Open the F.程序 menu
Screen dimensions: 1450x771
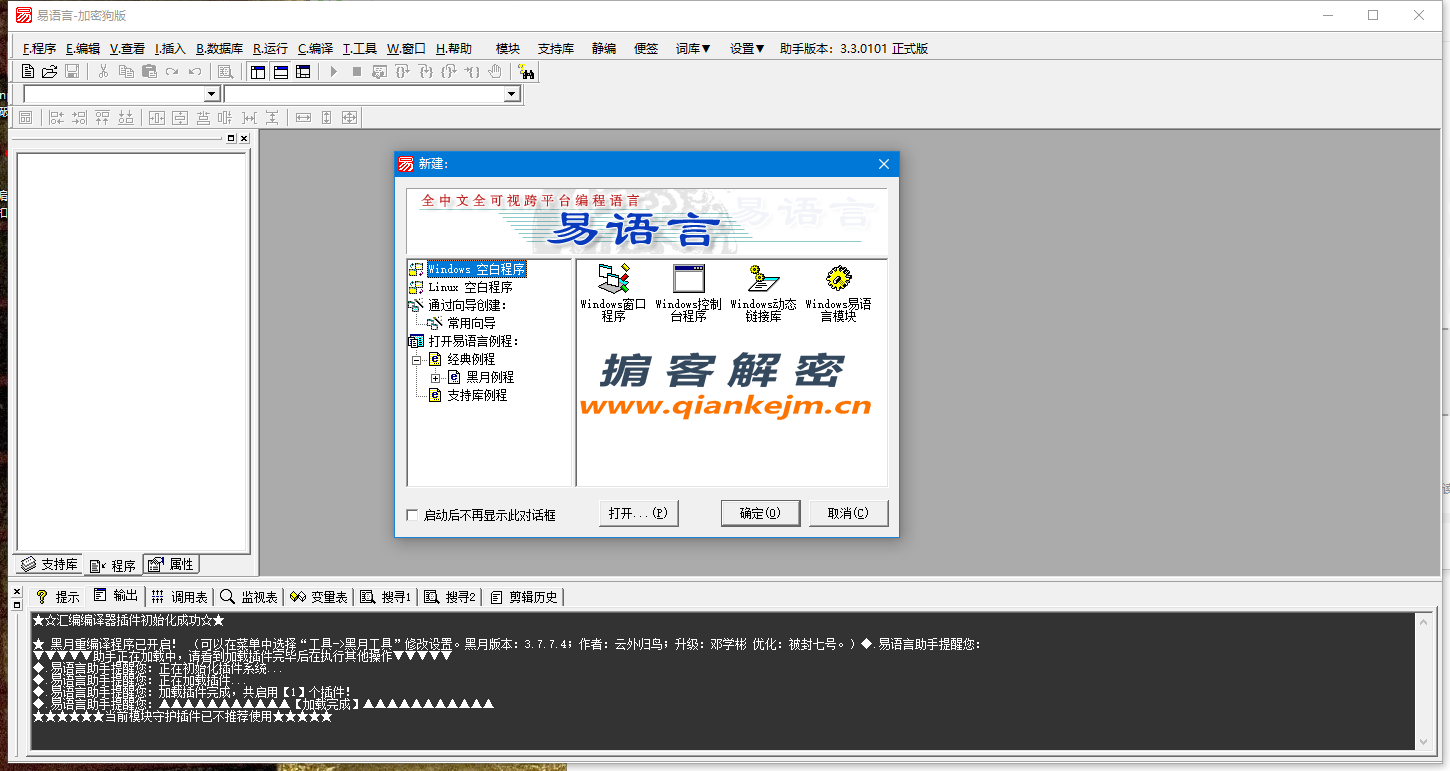tap(39, 48)
